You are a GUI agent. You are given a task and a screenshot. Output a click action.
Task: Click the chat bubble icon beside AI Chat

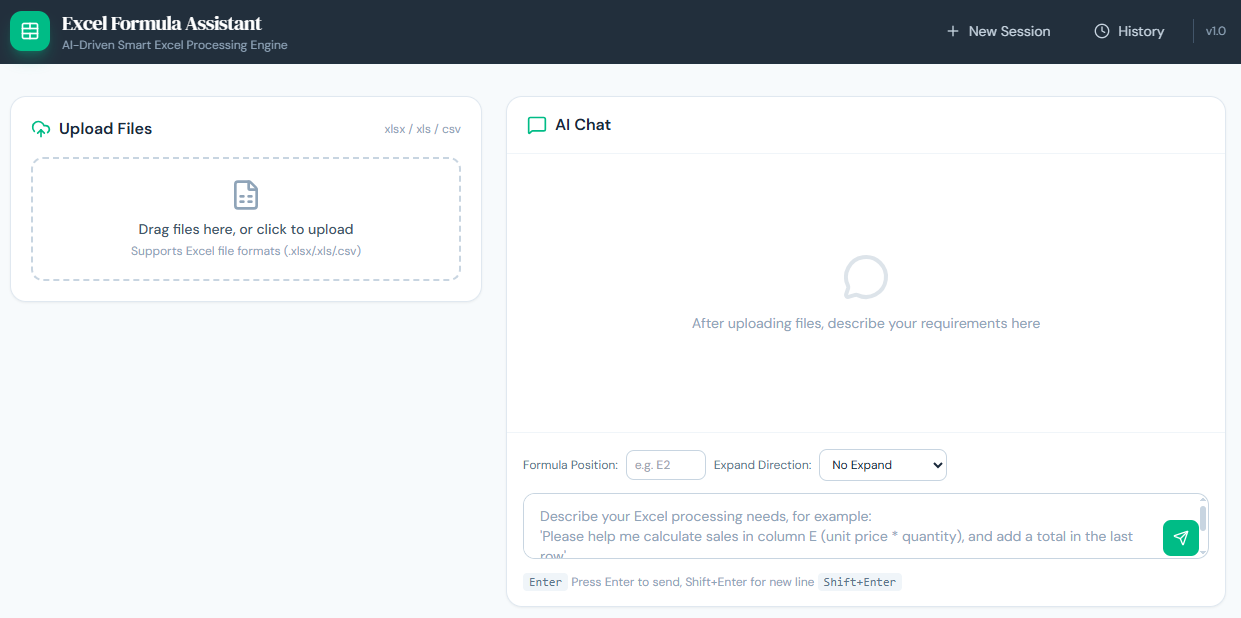537,125
